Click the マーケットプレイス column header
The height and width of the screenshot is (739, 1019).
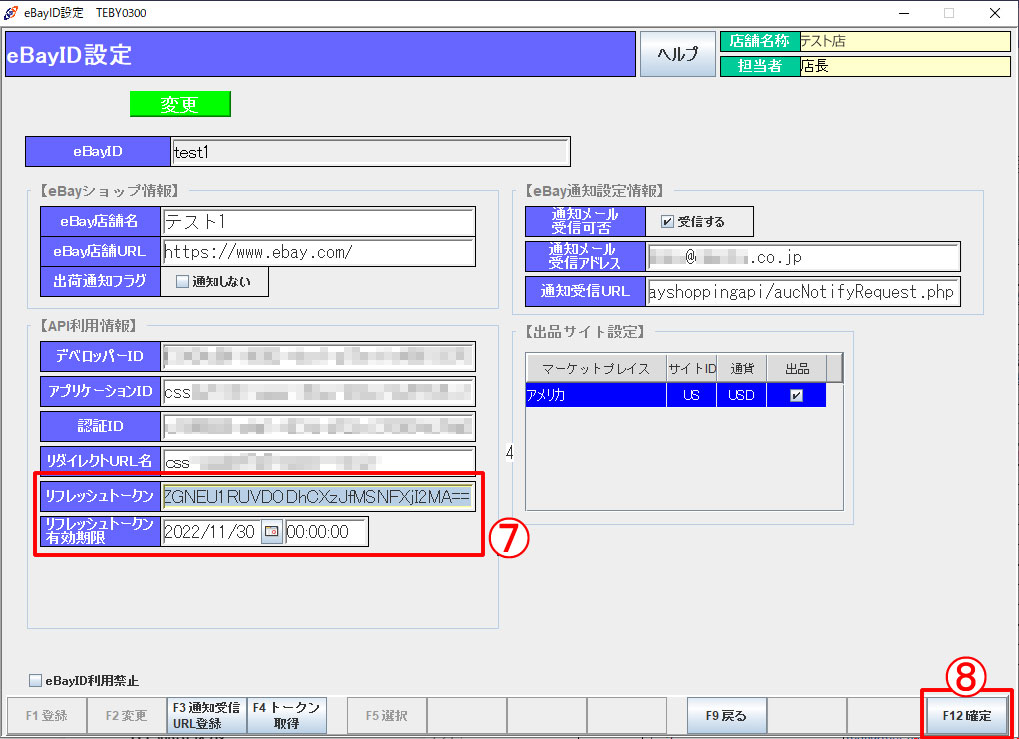coord(596,368)
